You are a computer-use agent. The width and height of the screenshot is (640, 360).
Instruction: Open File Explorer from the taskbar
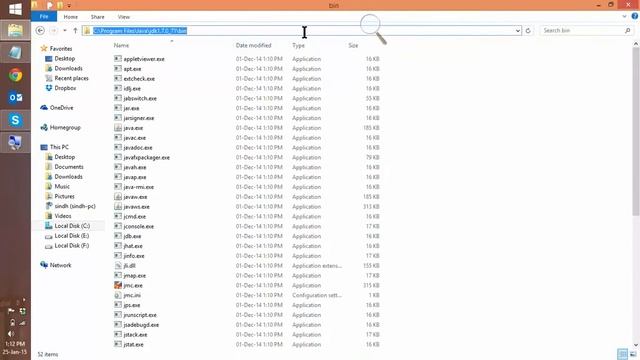tap(15, 31)
